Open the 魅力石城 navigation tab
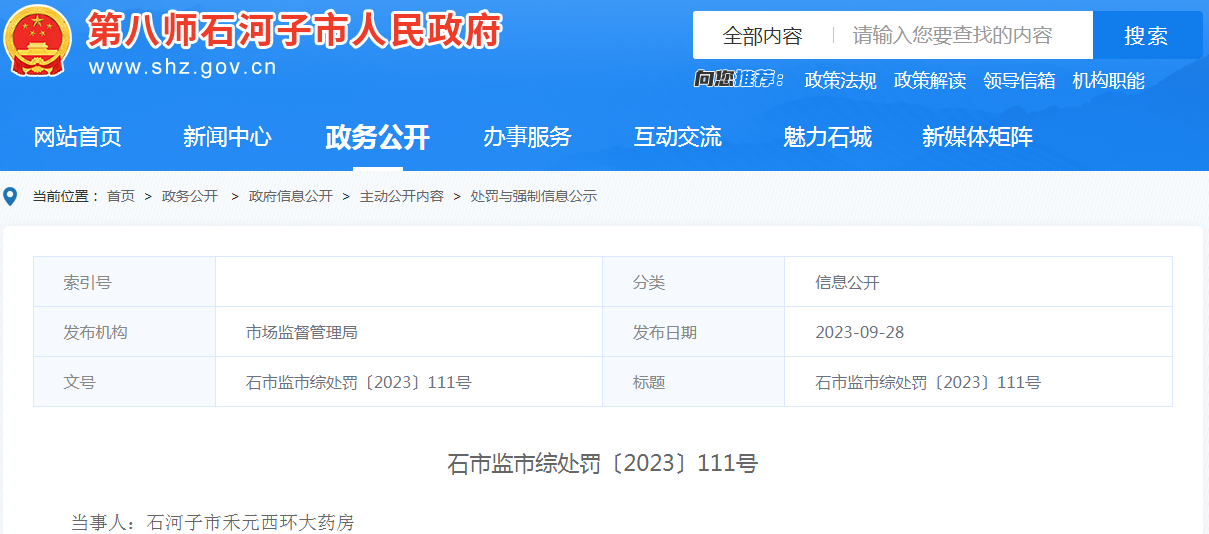 click(x=827, y=137)
